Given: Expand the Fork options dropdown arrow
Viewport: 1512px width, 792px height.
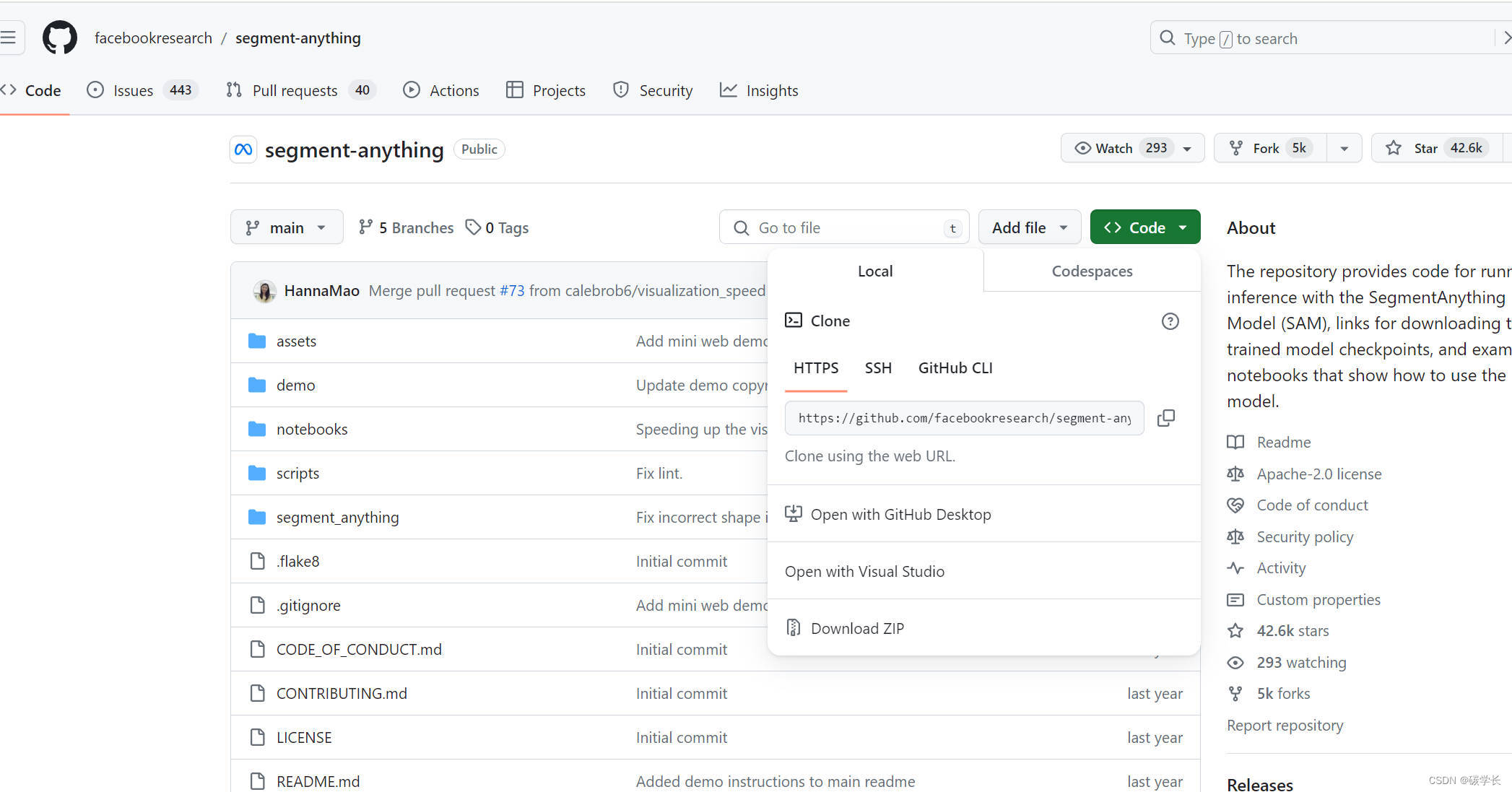Looking at the screenshot, I should tap(1344, 148).
